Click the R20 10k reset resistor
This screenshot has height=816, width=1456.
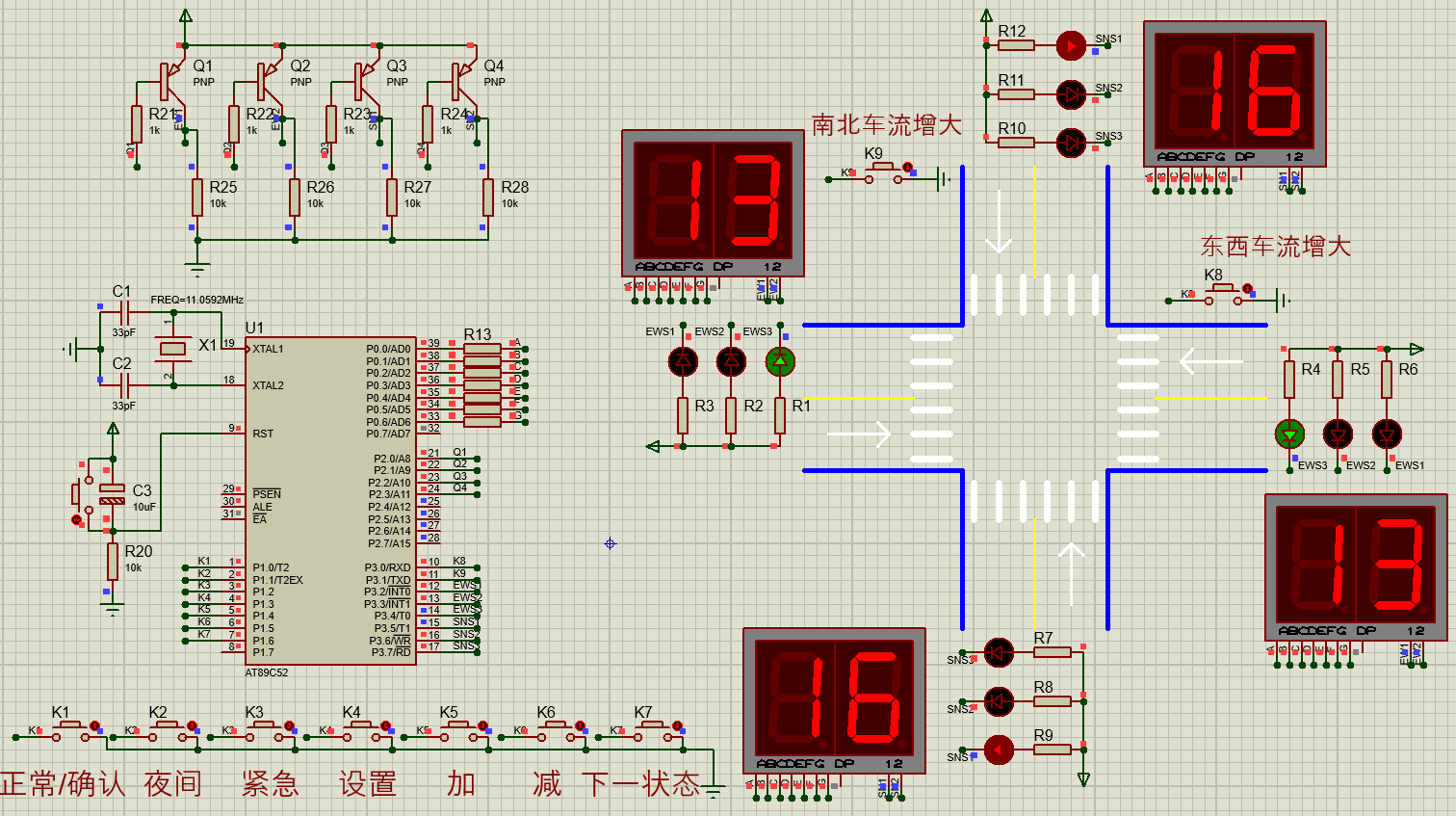[x=113, y=564]
